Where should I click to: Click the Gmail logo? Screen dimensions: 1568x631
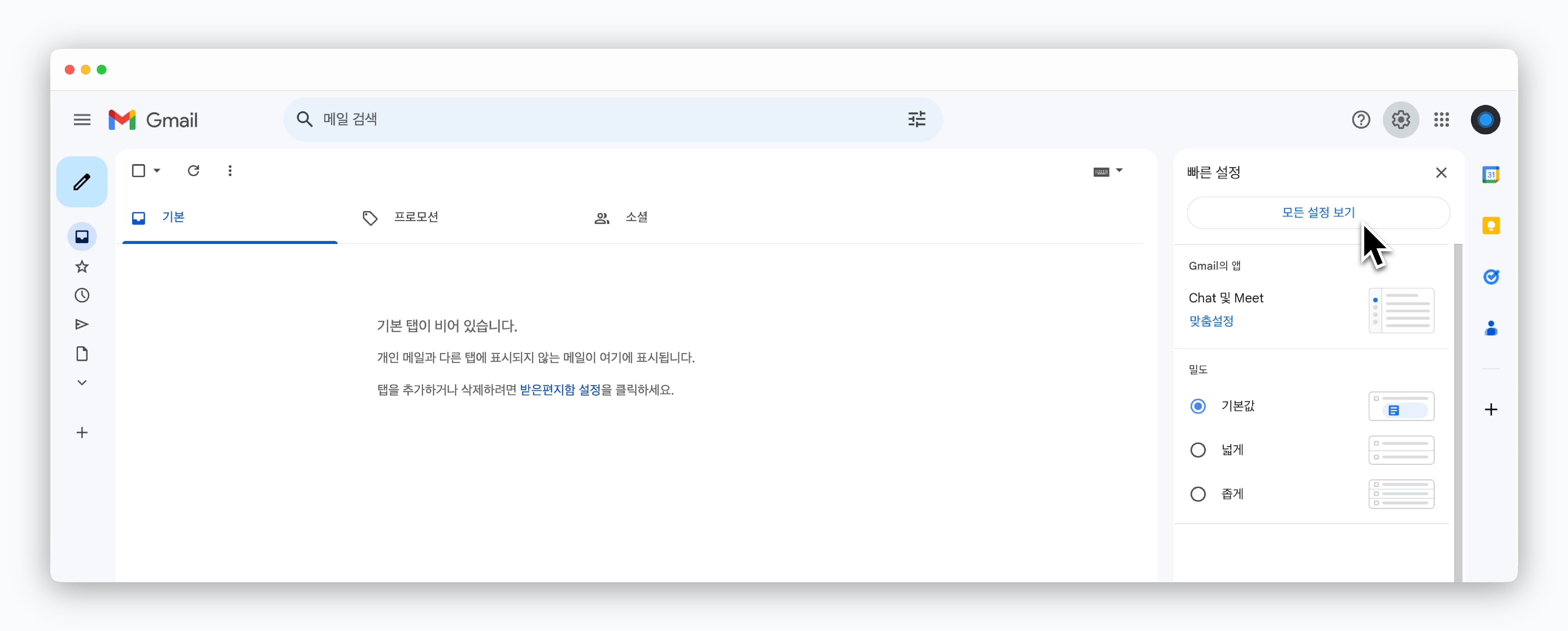(153, 120)
